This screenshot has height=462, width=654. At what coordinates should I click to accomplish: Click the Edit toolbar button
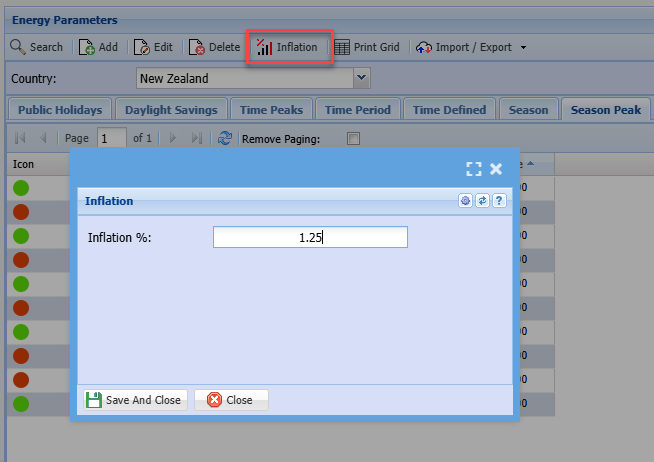[153, 47]
